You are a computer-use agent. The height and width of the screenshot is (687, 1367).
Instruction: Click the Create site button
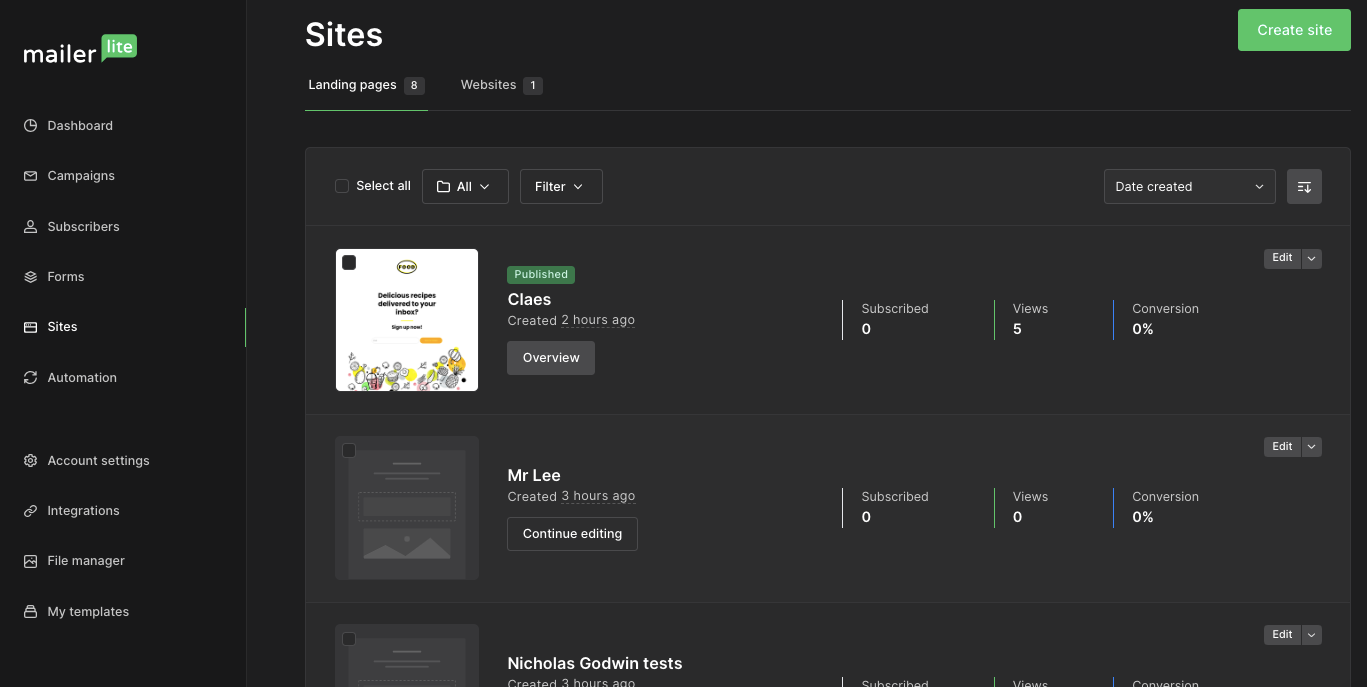(1294, 30)
